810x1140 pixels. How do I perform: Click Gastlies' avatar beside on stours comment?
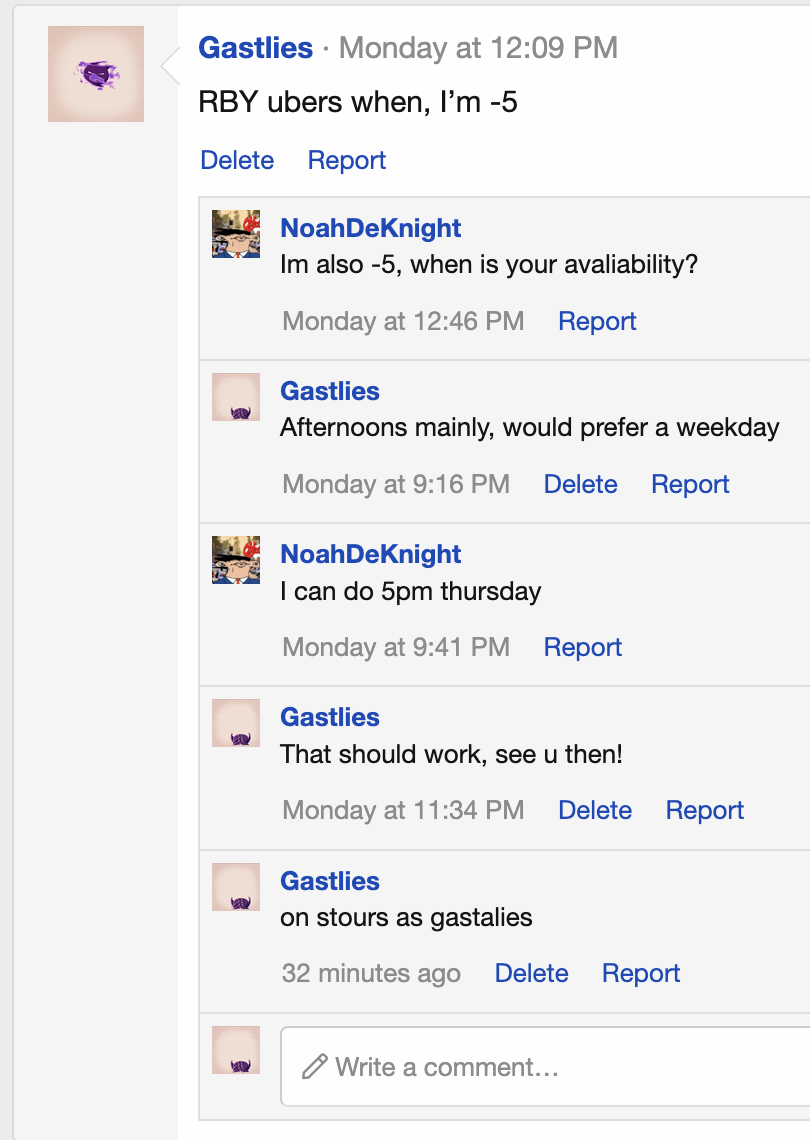[236, 887]
